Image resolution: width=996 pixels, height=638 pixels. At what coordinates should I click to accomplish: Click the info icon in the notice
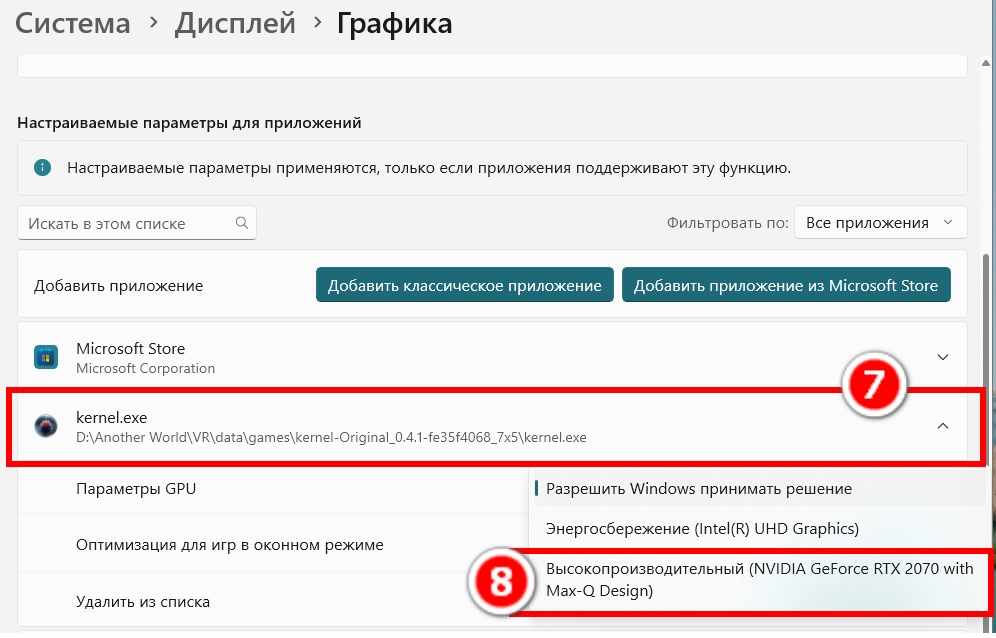click(42, 168)
